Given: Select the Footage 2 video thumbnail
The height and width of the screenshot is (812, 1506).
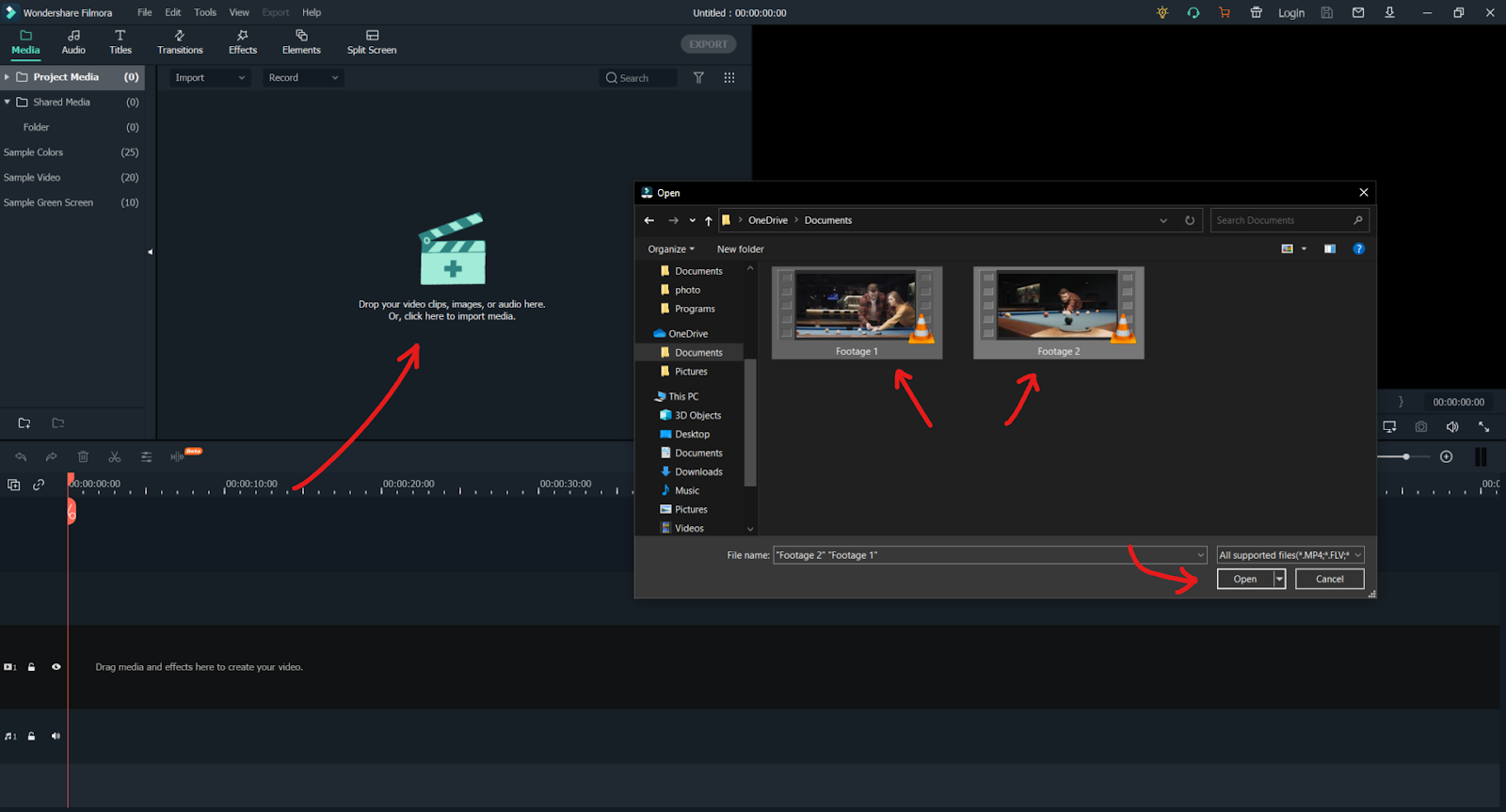Looking at the screenshot, I should click(1059, 313).
